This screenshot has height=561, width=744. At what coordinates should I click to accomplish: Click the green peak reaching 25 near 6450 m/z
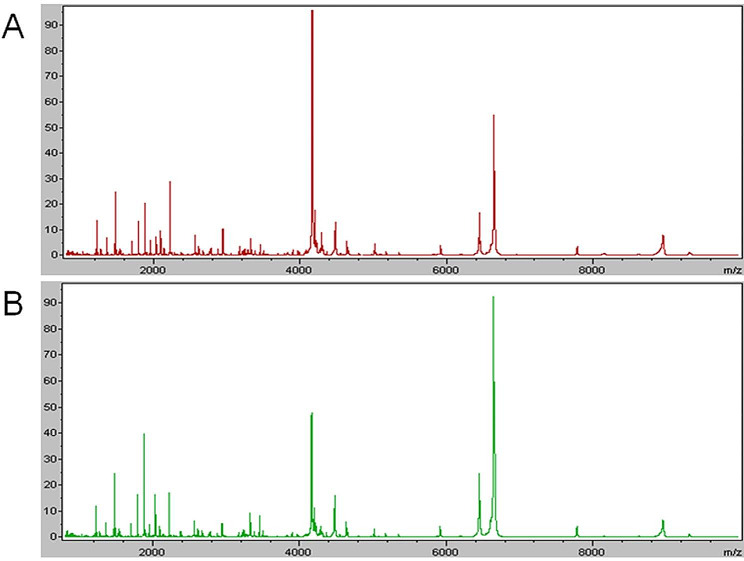click(479, 475)
